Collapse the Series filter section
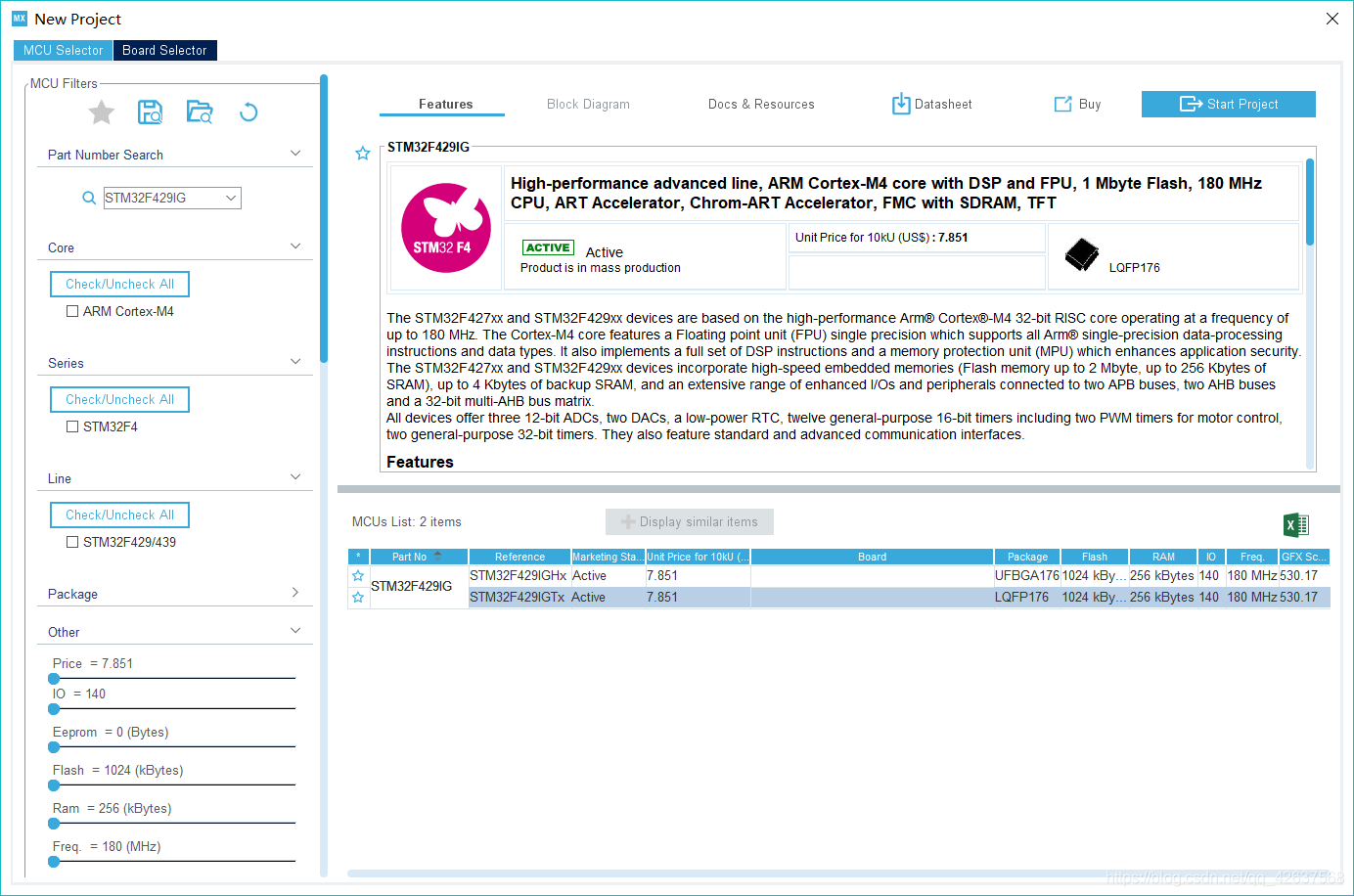Image resolution: width=1354 pixels, height=896 pixels. (x=295, y=362)
